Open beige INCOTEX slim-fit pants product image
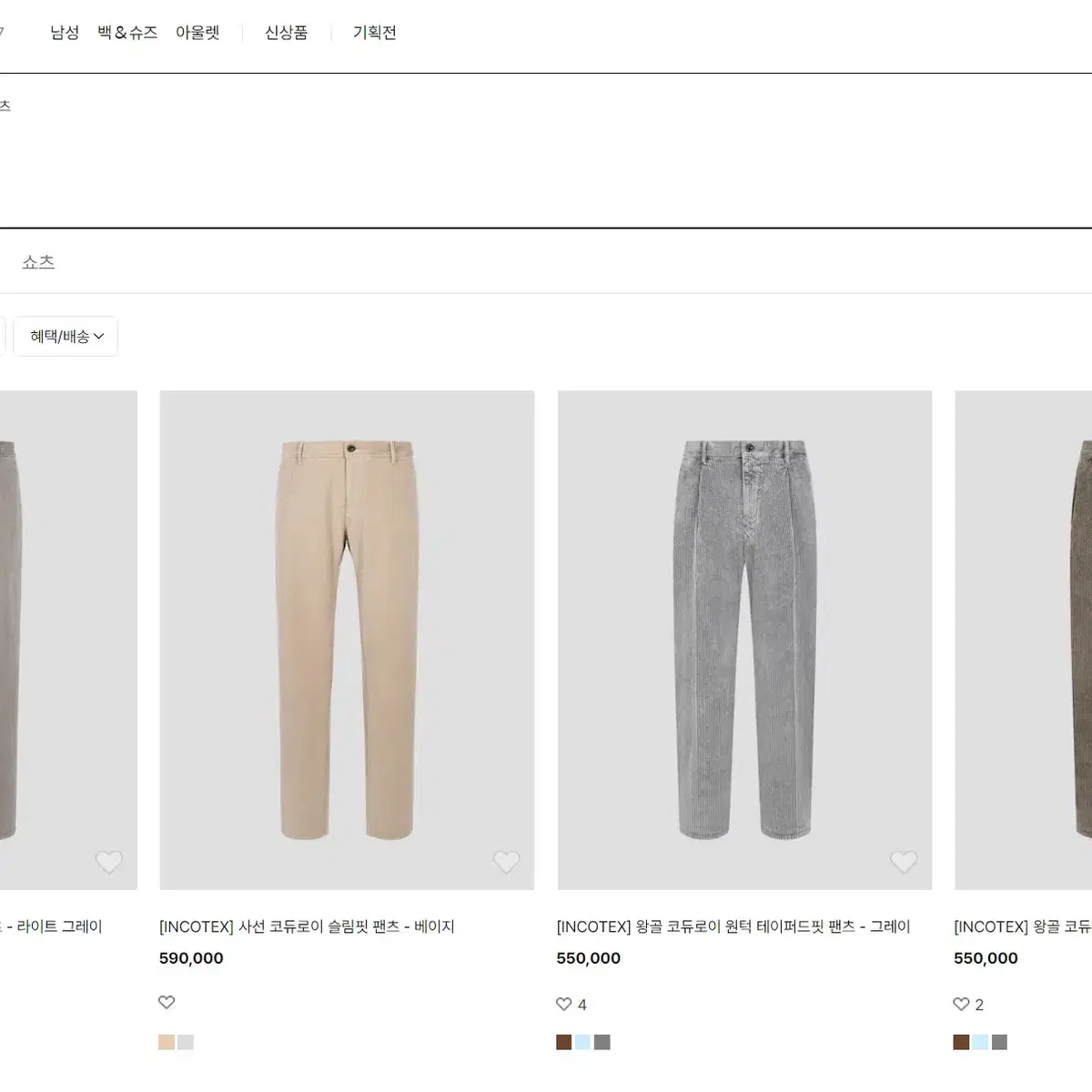The height and width of the screenshot is (1092, 1092). pos(347,640)
